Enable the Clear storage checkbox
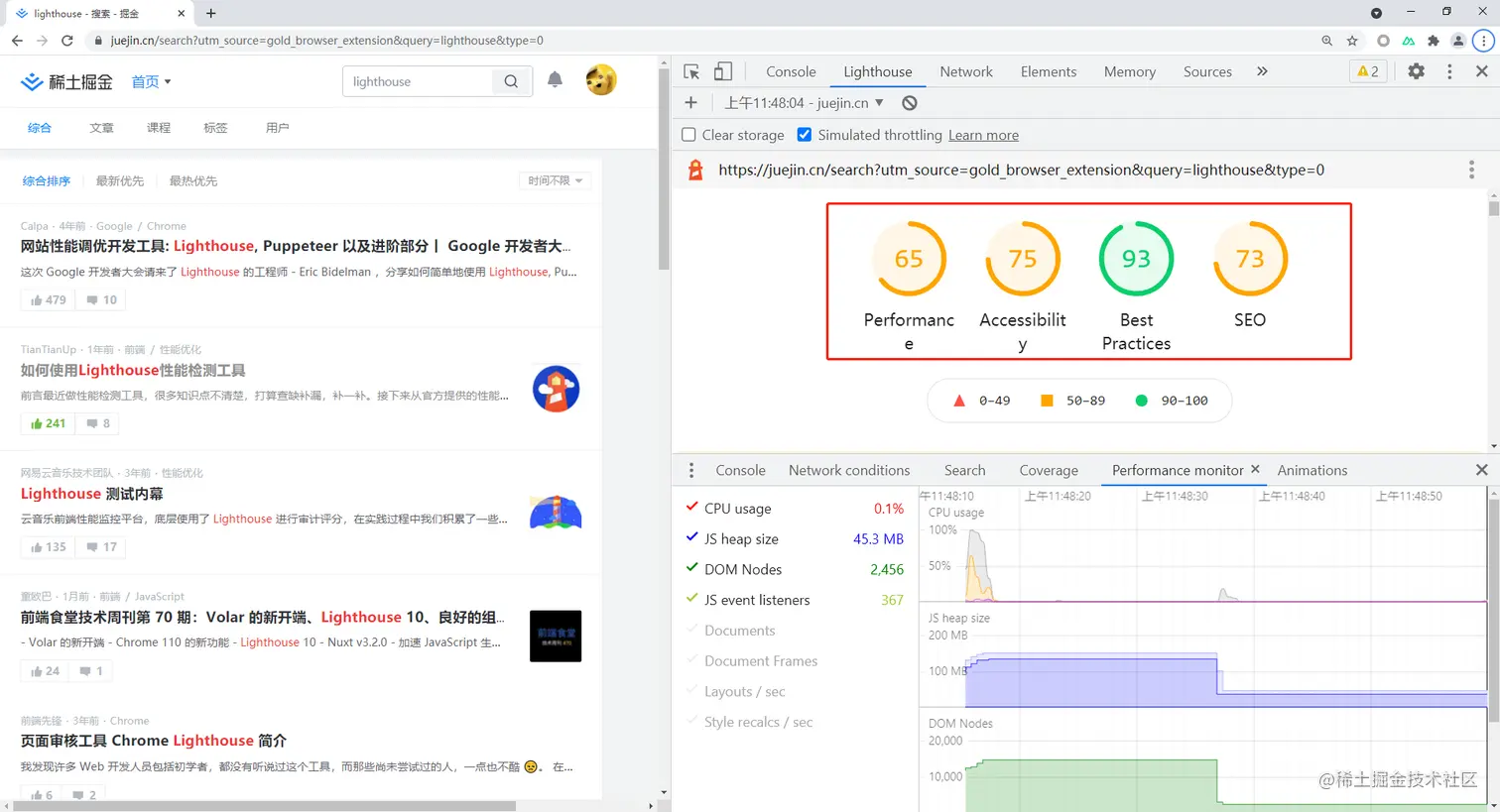 (x=688, y=135)
